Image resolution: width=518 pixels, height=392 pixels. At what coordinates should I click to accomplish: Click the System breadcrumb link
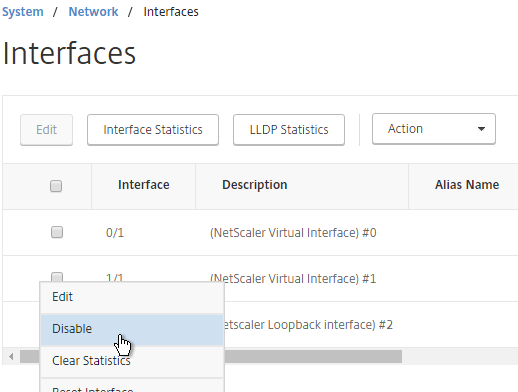[x=23, y=12]
